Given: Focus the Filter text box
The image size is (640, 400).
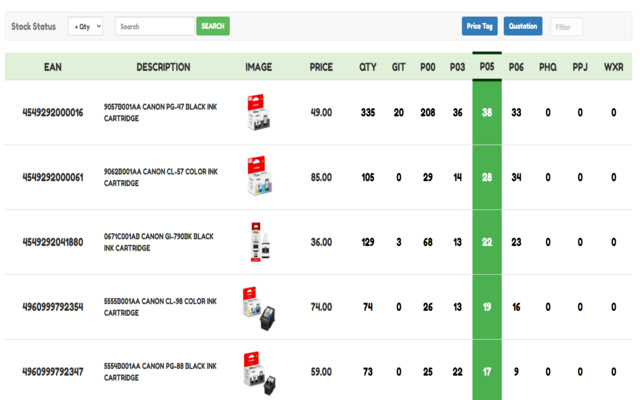Looking at the screenshot, I should click(566, 27).
